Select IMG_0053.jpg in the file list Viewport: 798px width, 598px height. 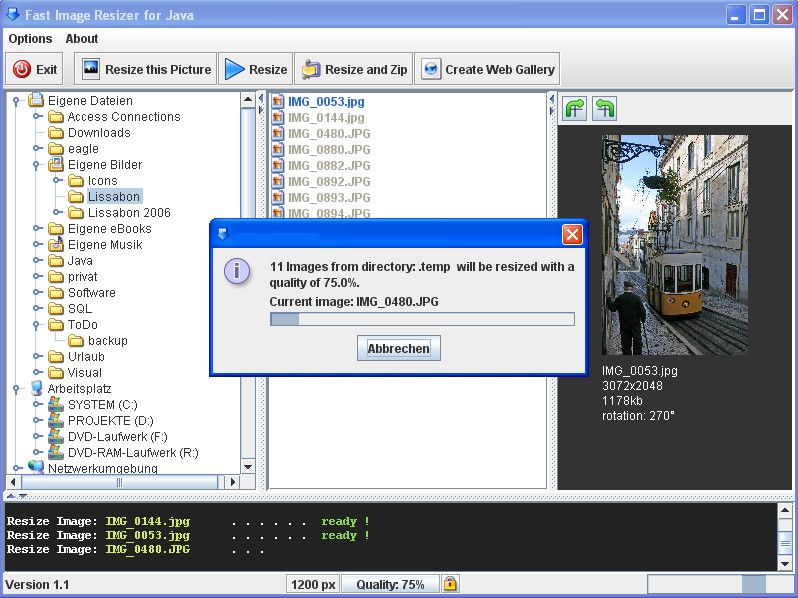tap(326, 101)
